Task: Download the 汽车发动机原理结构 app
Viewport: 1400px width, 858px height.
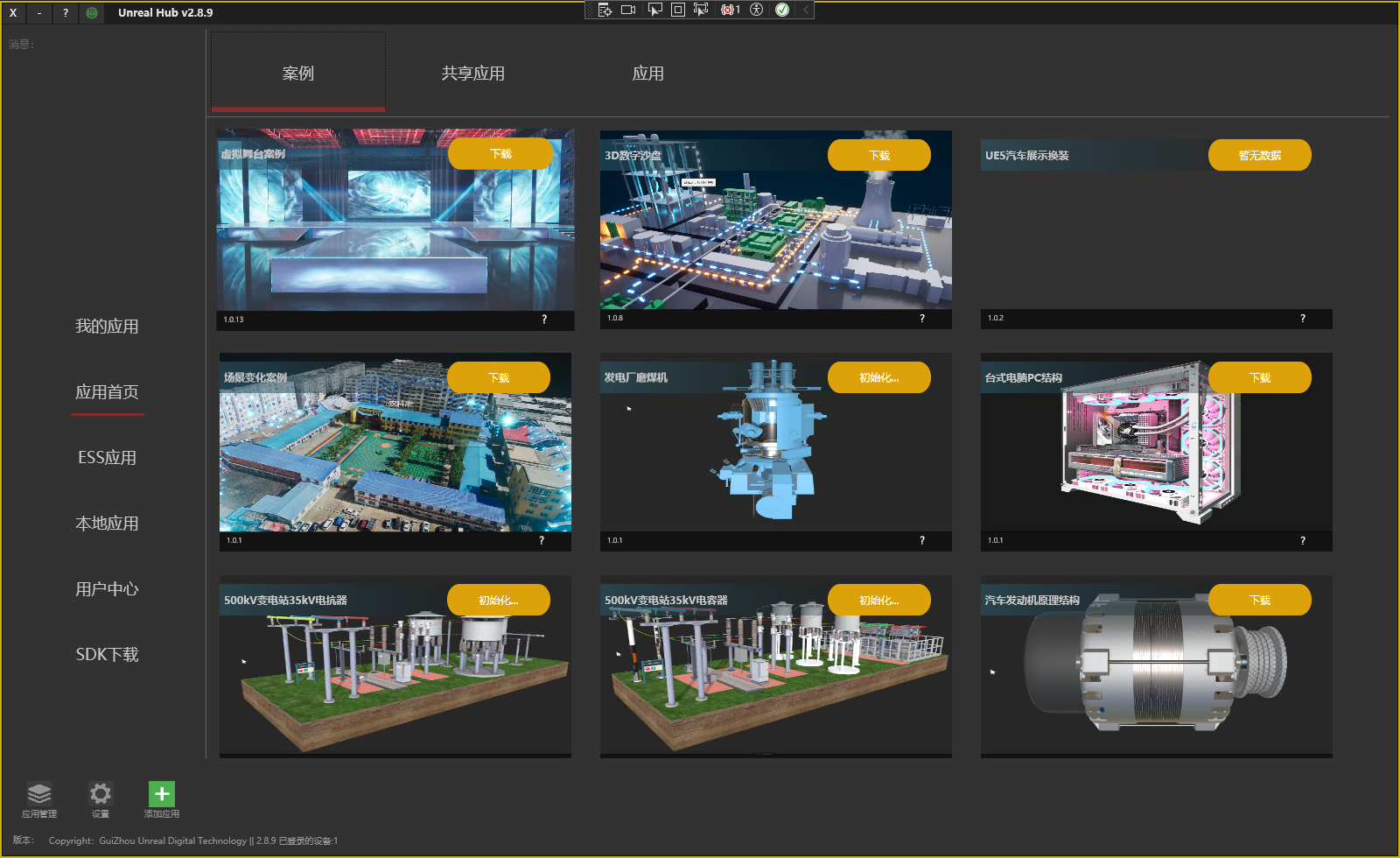Action: pyautogui.click(x=1260, y=600)
